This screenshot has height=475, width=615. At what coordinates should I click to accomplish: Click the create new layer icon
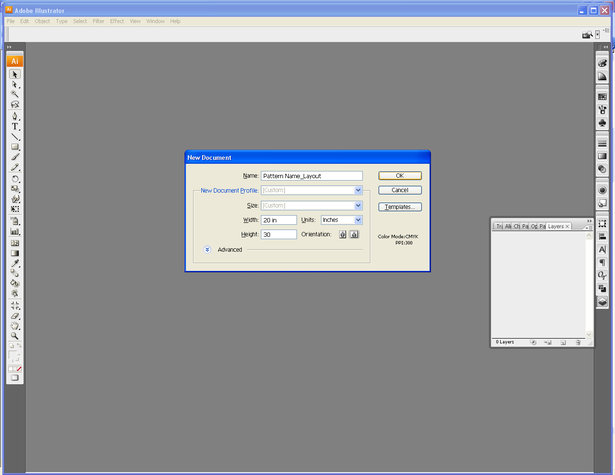[563, 342]
